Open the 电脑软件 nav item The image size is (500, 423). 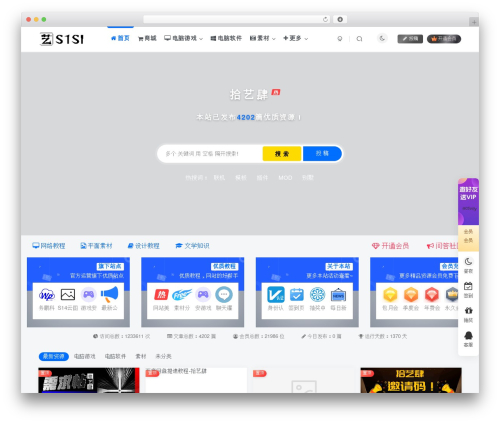[226, 38]
